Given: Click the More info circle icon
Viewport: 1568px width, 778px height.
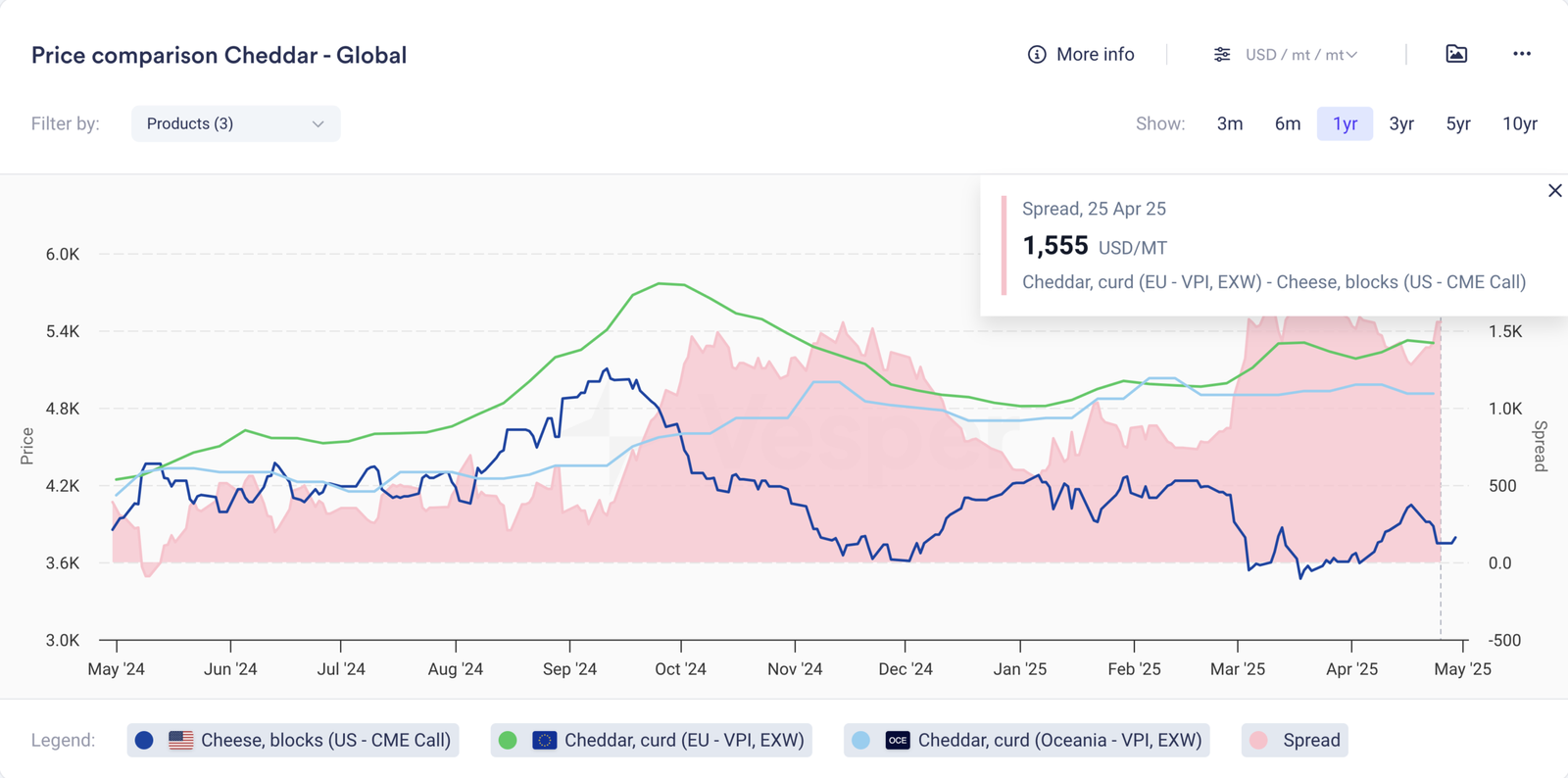Looking at the screenshot, I should click(x=1036, y=55).
